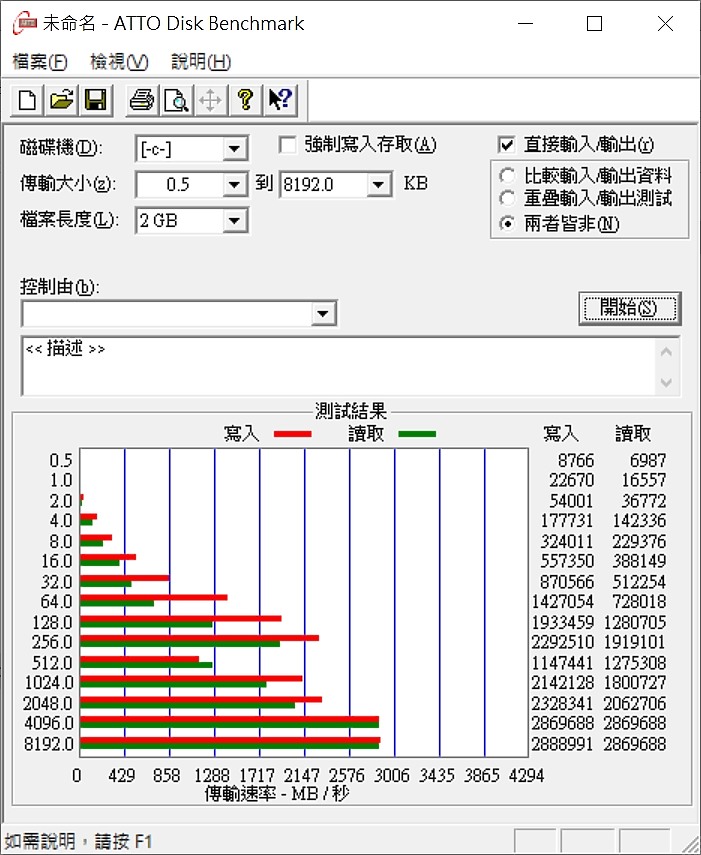Close the ATTO Disk Benchmark window

coord(666,23)
